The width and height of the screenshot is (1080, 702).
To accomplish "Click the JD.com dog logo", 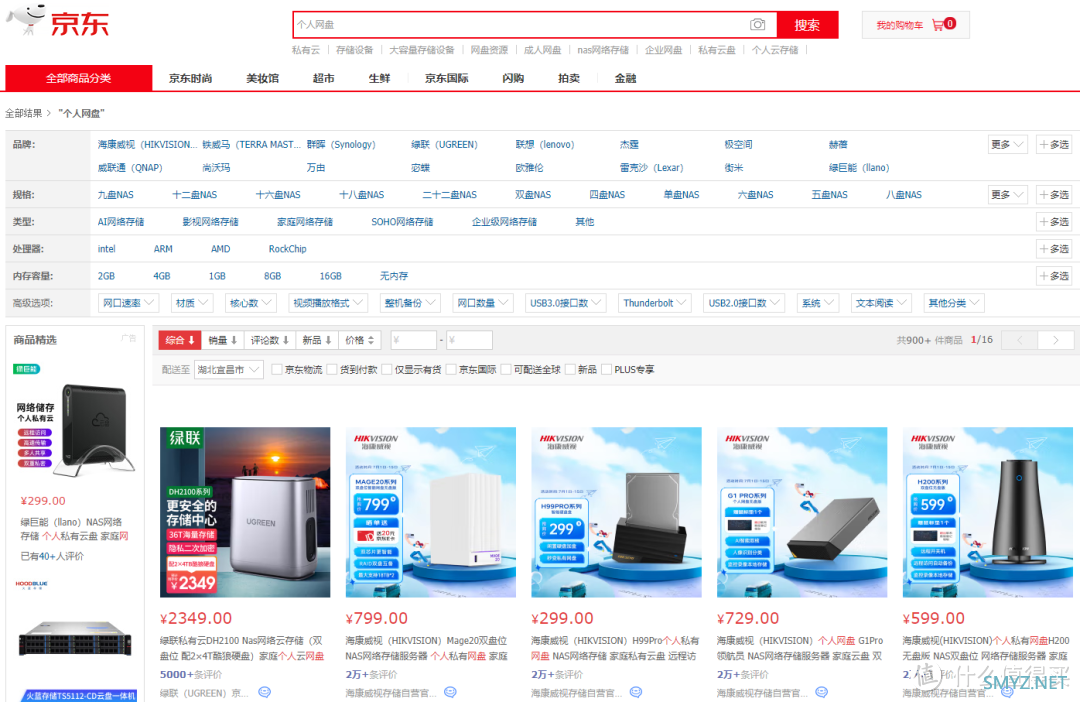I will tap(26, 19).
